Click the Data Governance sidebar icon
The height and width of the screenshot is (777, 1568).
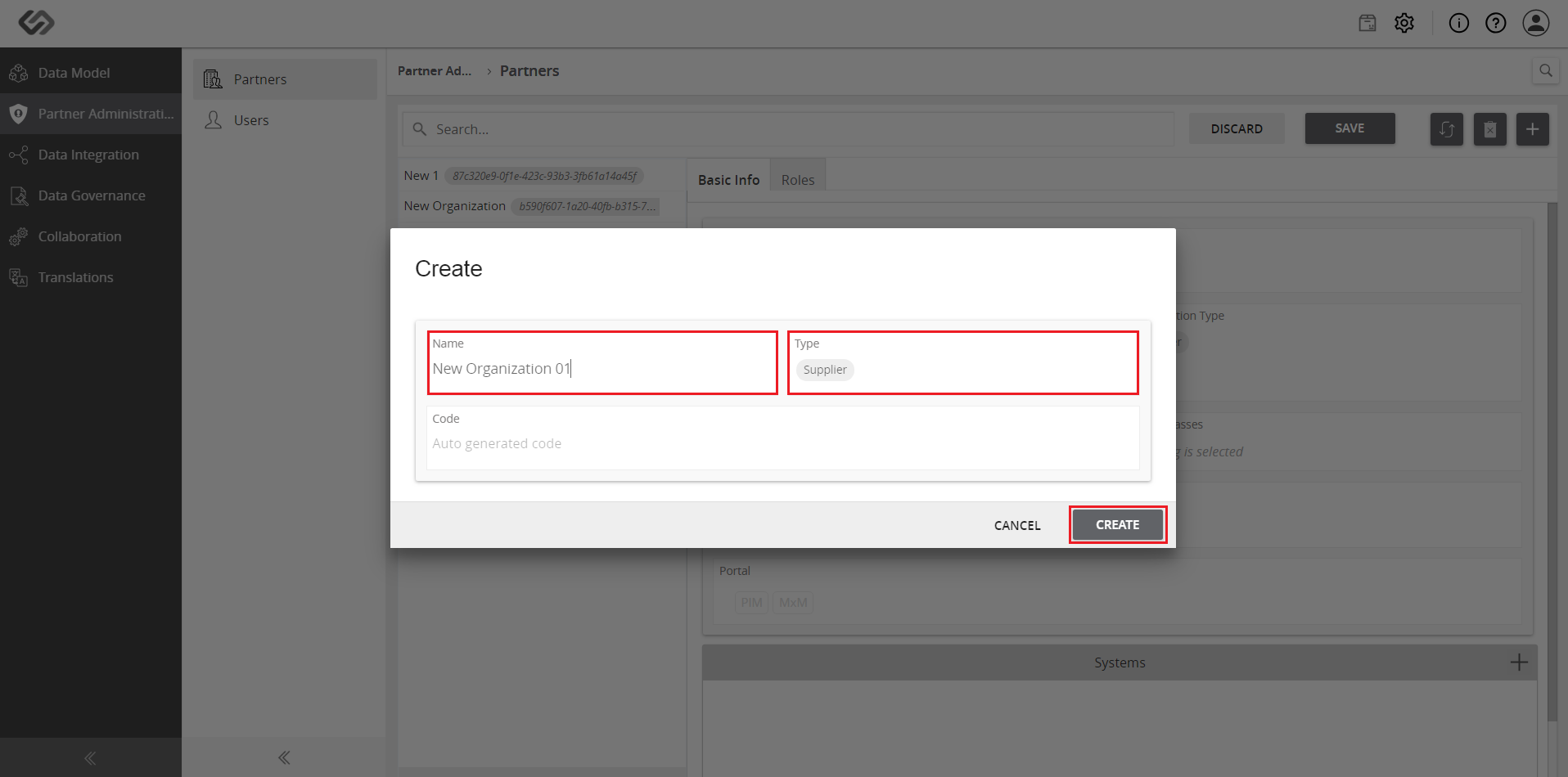tap(19, 195)
